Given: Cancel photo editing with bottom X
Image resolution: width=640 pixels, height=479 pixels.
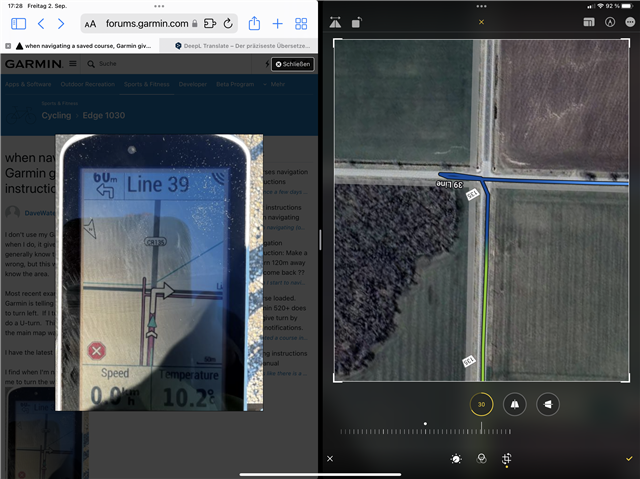Looking at the screenshot, I should pyautogui.click(x=330, y=459).
